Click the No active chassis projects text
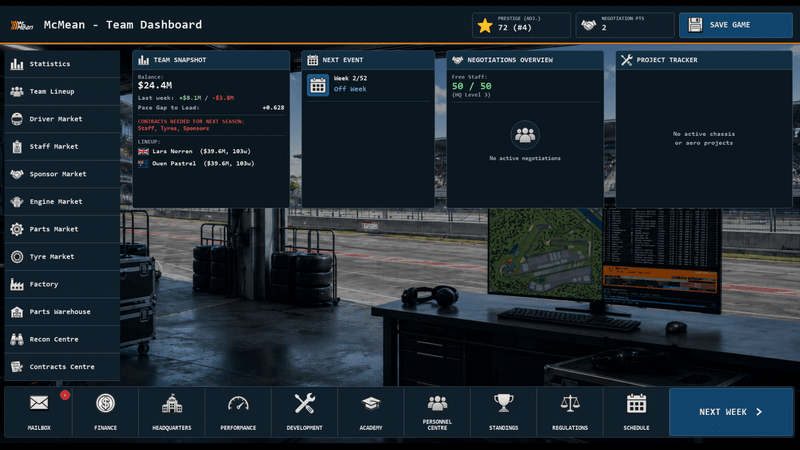This screenshot has width=800, height=450. (x=704, y=139)
